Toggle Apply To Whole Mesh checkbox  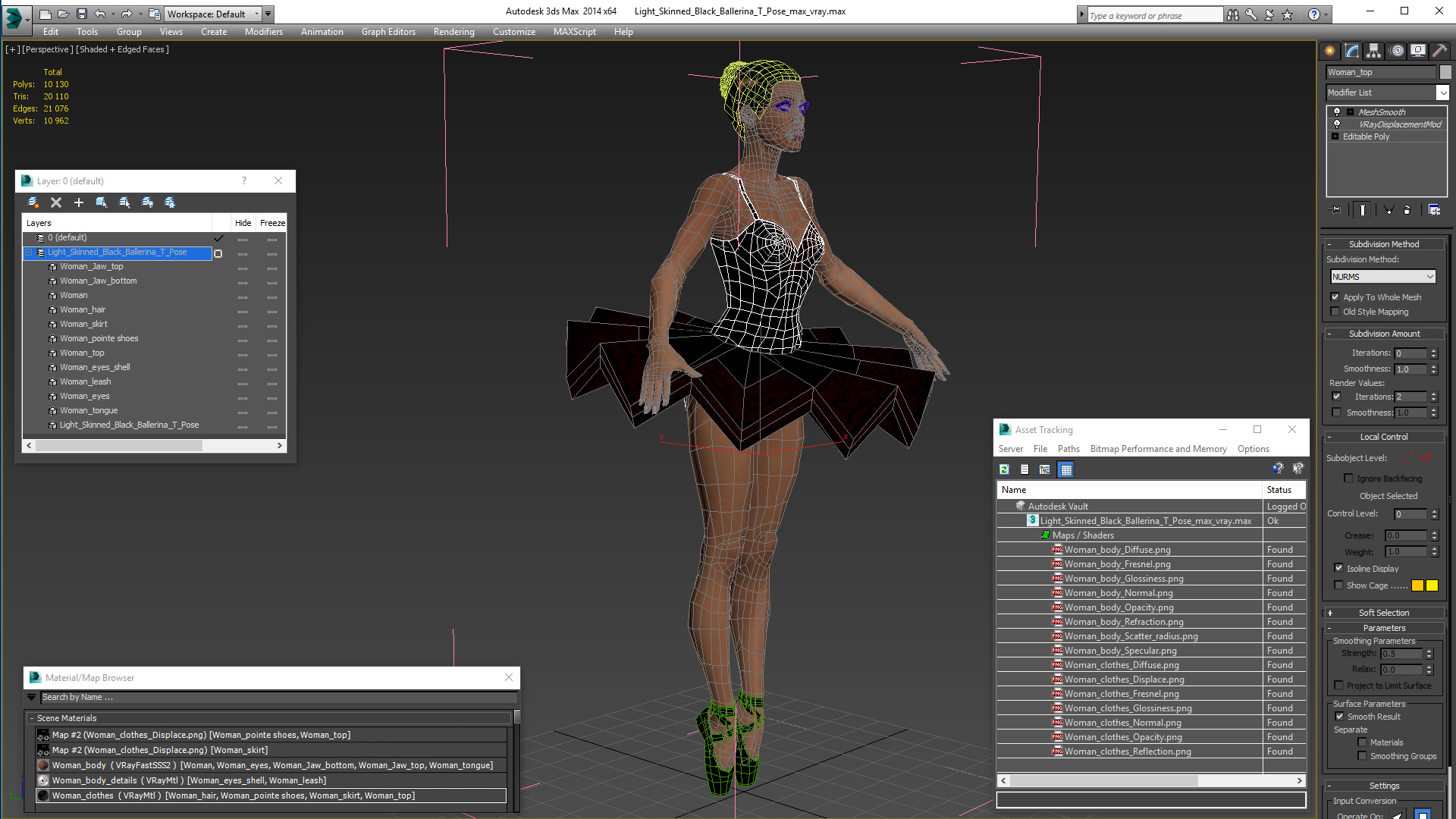pyautogui.click(x=1335, y=297)
